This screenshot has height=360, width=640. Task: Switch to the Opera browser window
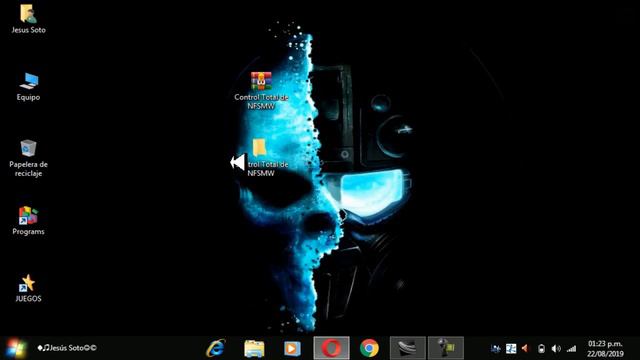[x=331, y=348]
